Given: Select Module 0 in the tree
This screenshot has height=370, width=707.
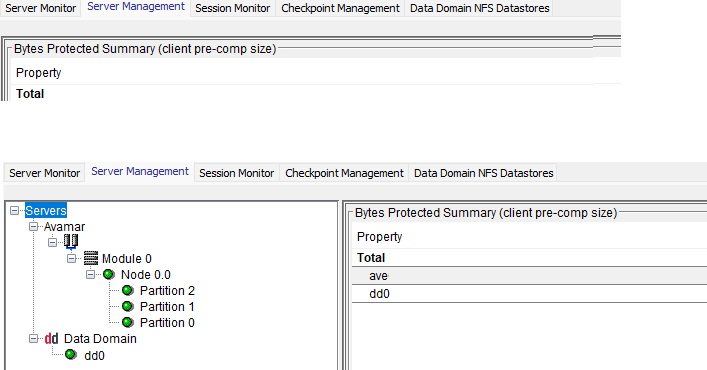Looking at the screenshot, I should [x=127, y=259].
